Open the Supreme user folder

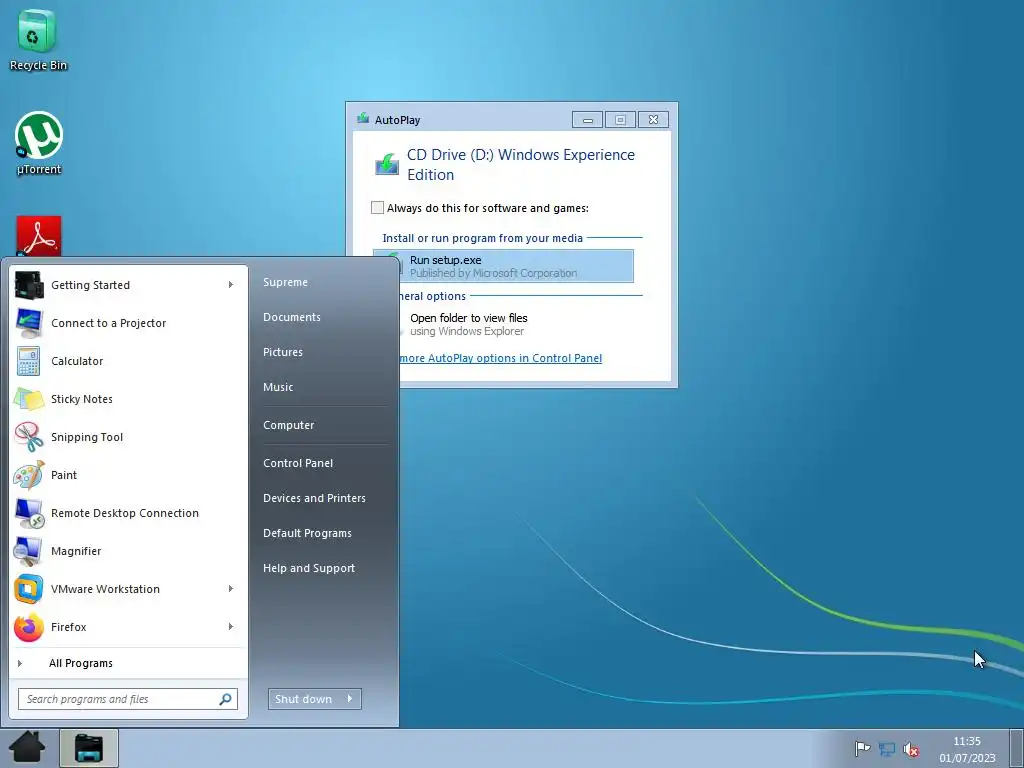pyautogui.click(x=285, y=282)
